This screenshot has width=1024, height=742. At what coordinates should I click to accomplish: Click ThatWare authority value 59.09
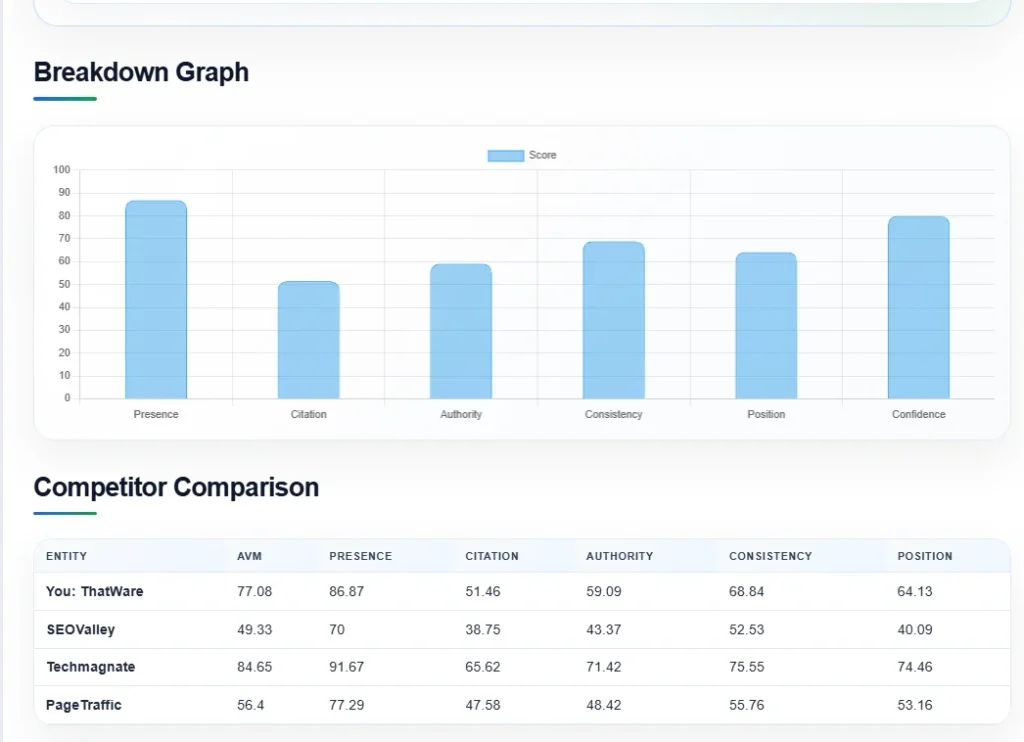click(x=603, y=592)
